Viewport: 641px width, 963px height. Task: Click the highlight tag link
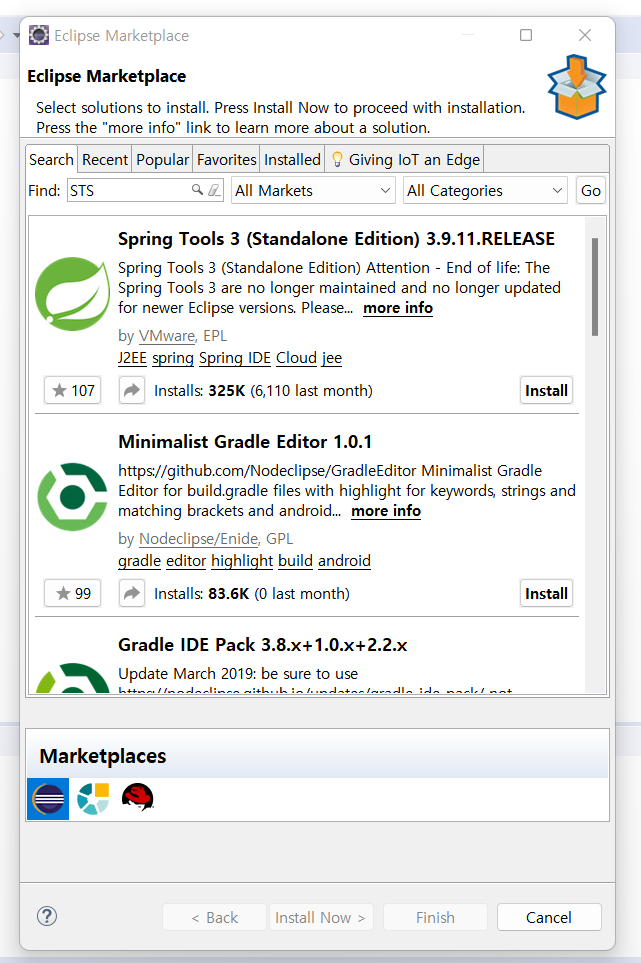(x=242, y=561)
